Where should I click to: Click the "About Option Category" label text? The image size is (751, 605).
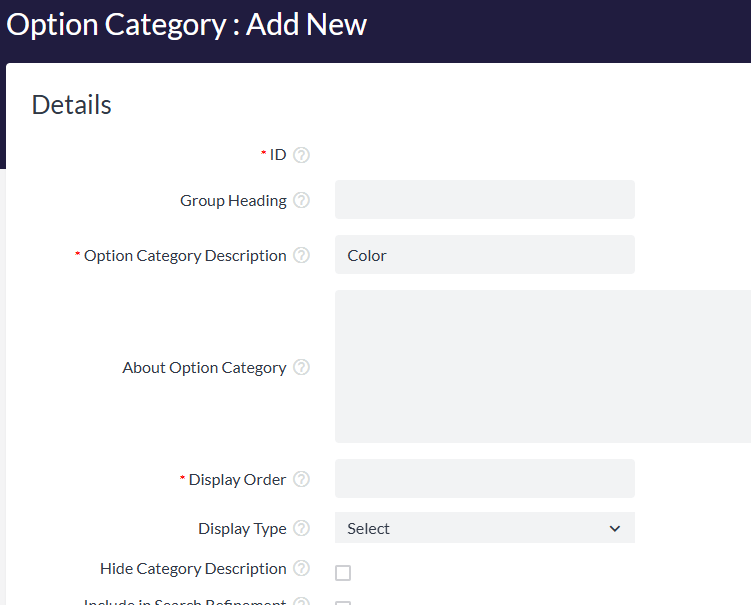pos(204,368)
